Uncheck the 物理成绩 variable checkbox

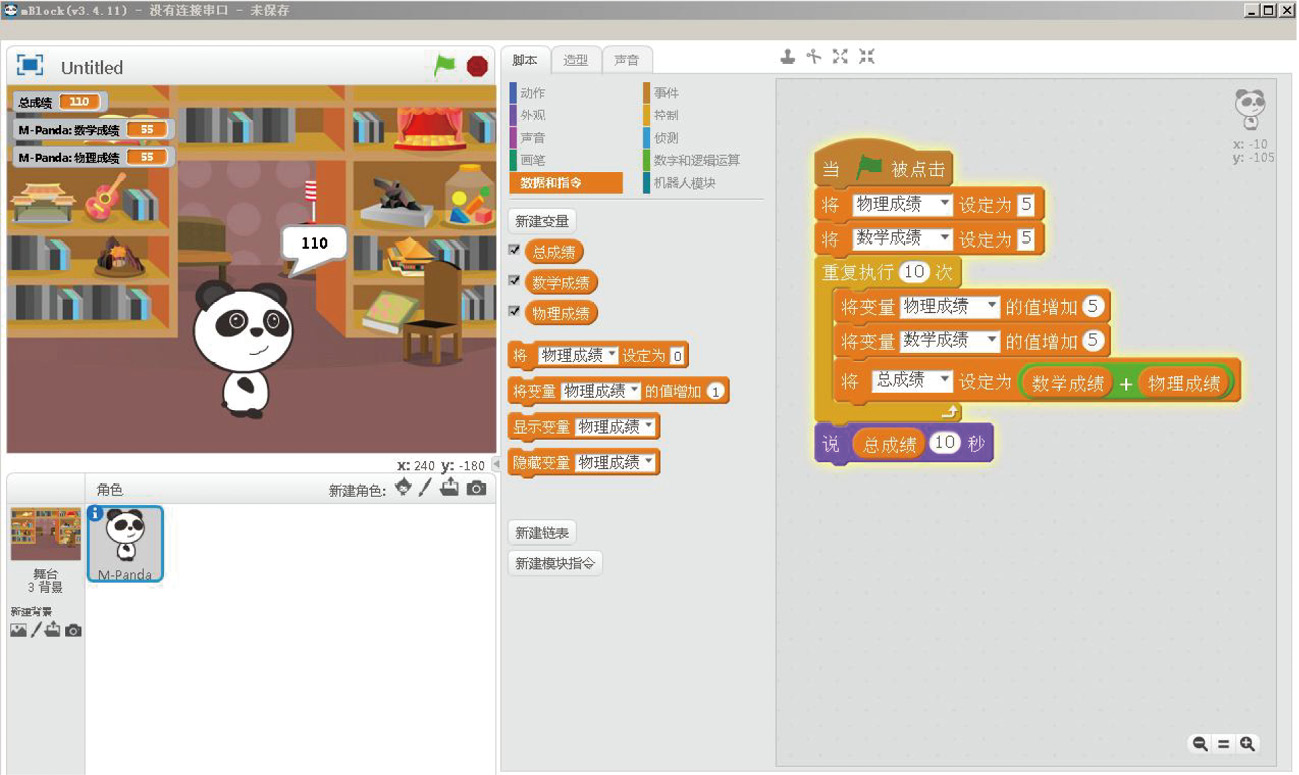coord(514,312)
